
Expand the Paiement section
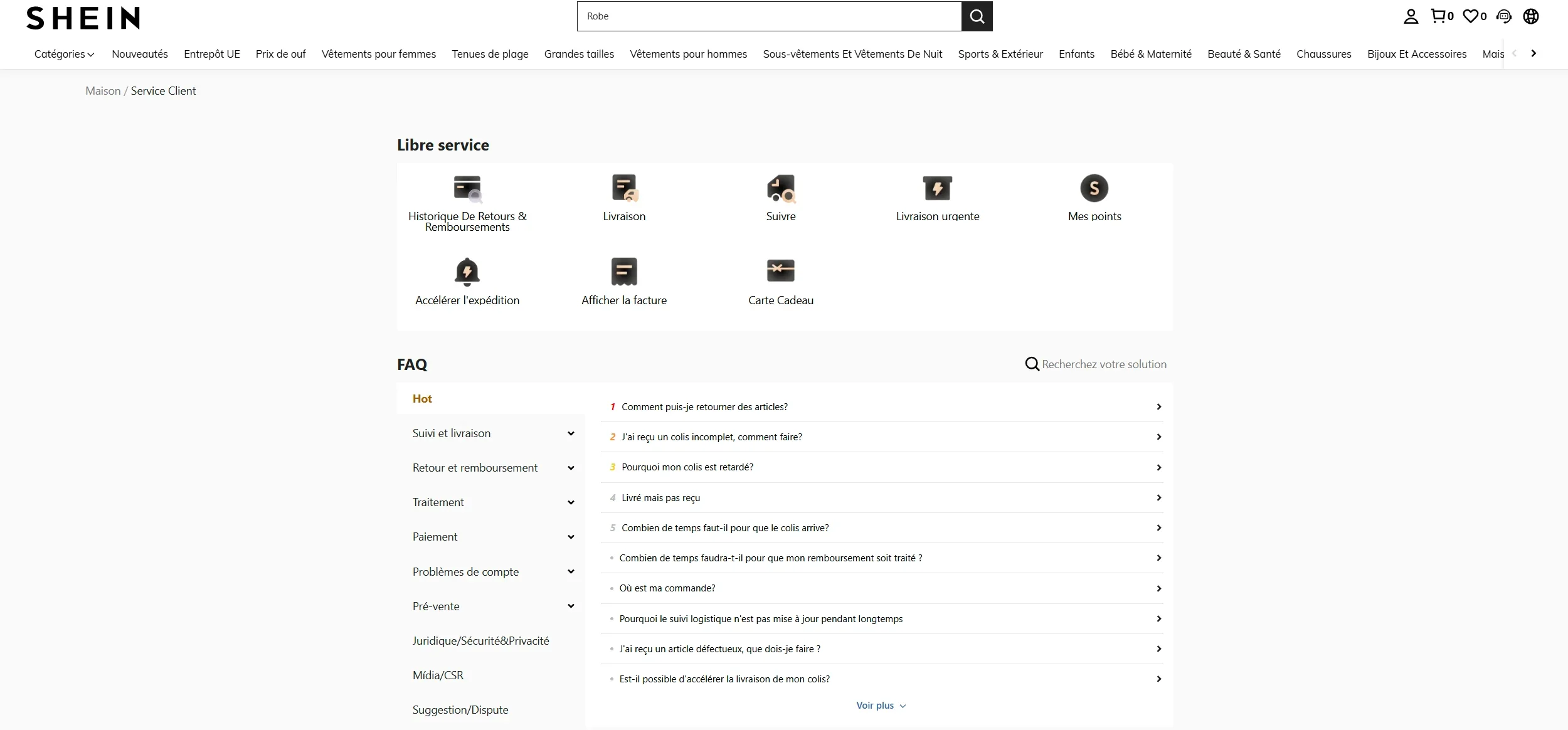(494, 537)
